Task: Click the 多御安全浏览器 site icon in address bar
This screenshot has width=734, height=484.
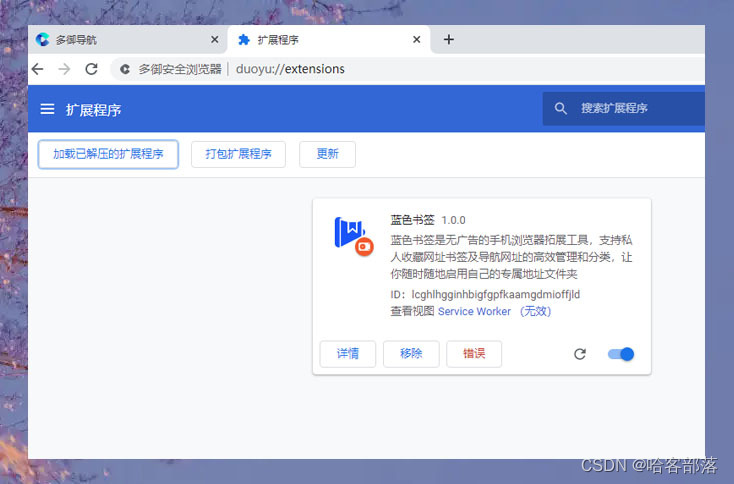Action: coord(125,69)
